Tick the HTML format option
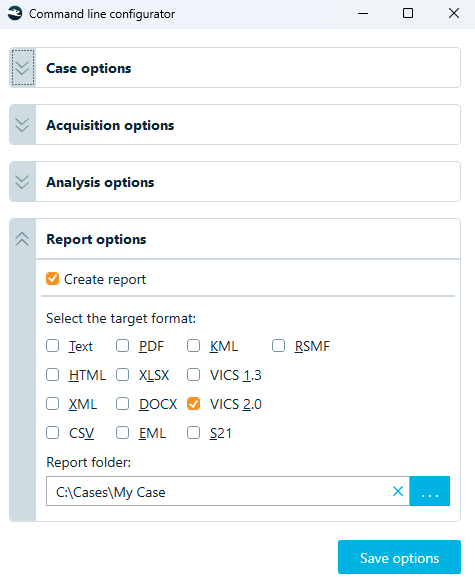Viewport: 475px width, 577px height. click(x=52, y=375)
